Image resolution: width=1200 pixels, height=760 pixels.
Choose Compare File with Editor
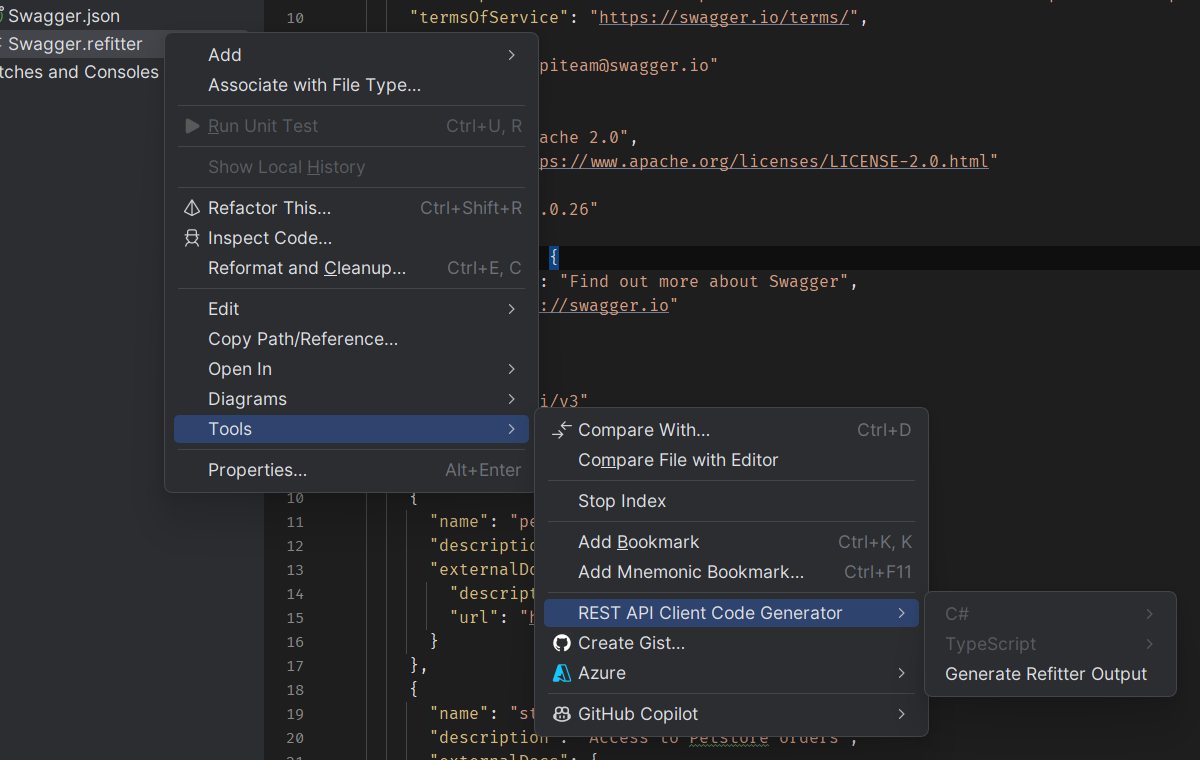[x=731, y=460]
